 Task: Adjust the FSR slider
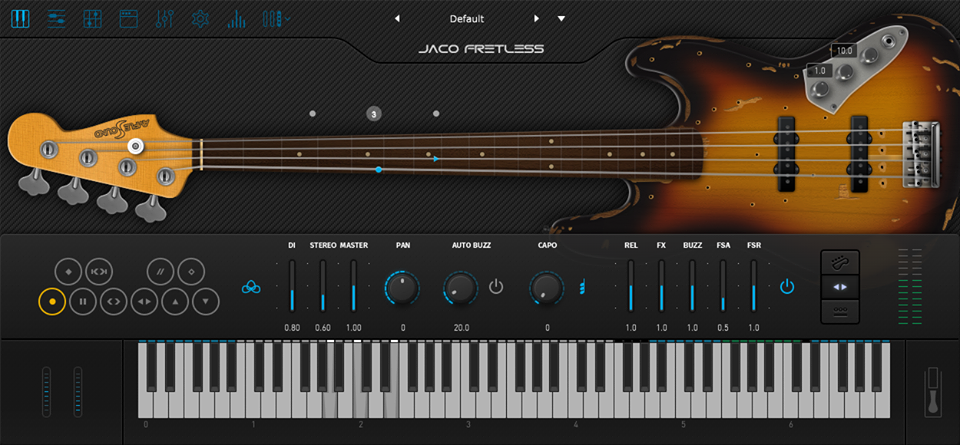click(754, 286)
